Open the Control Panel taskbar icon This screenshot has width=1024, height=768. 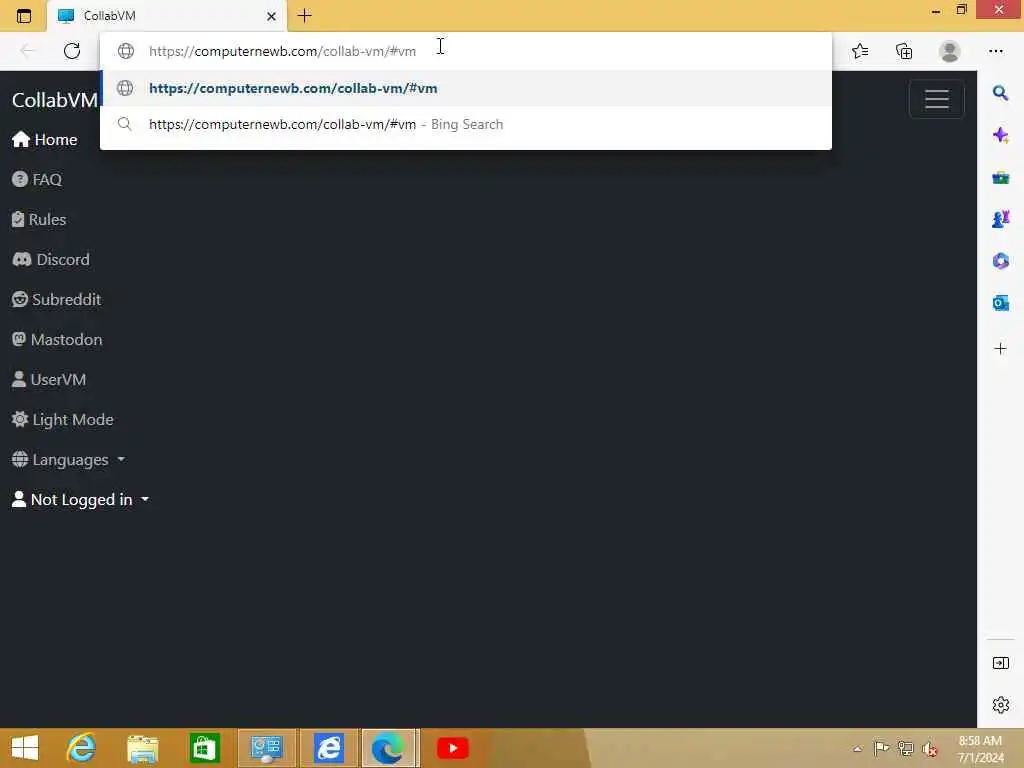point(266,748)
